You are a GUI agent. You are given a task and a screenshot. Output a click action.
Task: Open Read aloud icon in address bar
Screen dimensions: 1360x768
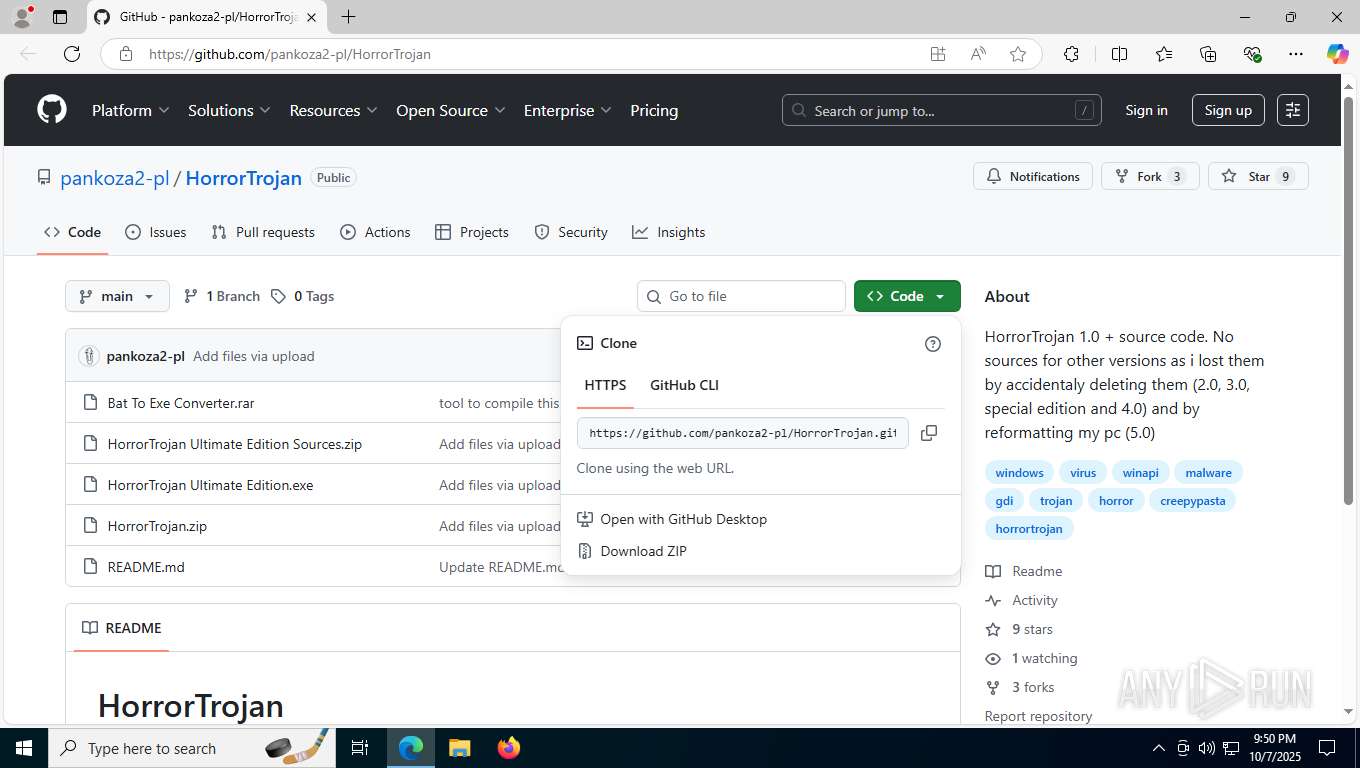coord(978,54)
